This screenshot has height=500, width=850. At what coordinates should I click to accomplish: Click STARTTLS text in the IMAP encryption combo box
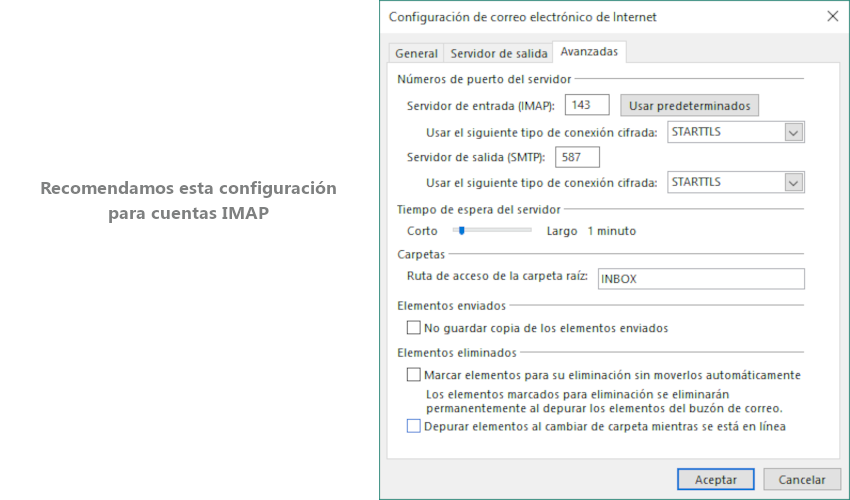[x=724, y=132]
